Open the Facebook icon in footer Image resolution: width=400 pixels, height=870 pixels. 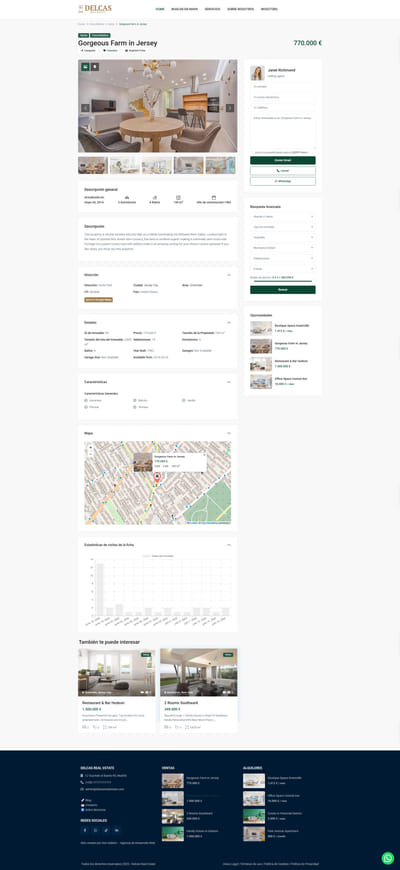tap(85, 830)
